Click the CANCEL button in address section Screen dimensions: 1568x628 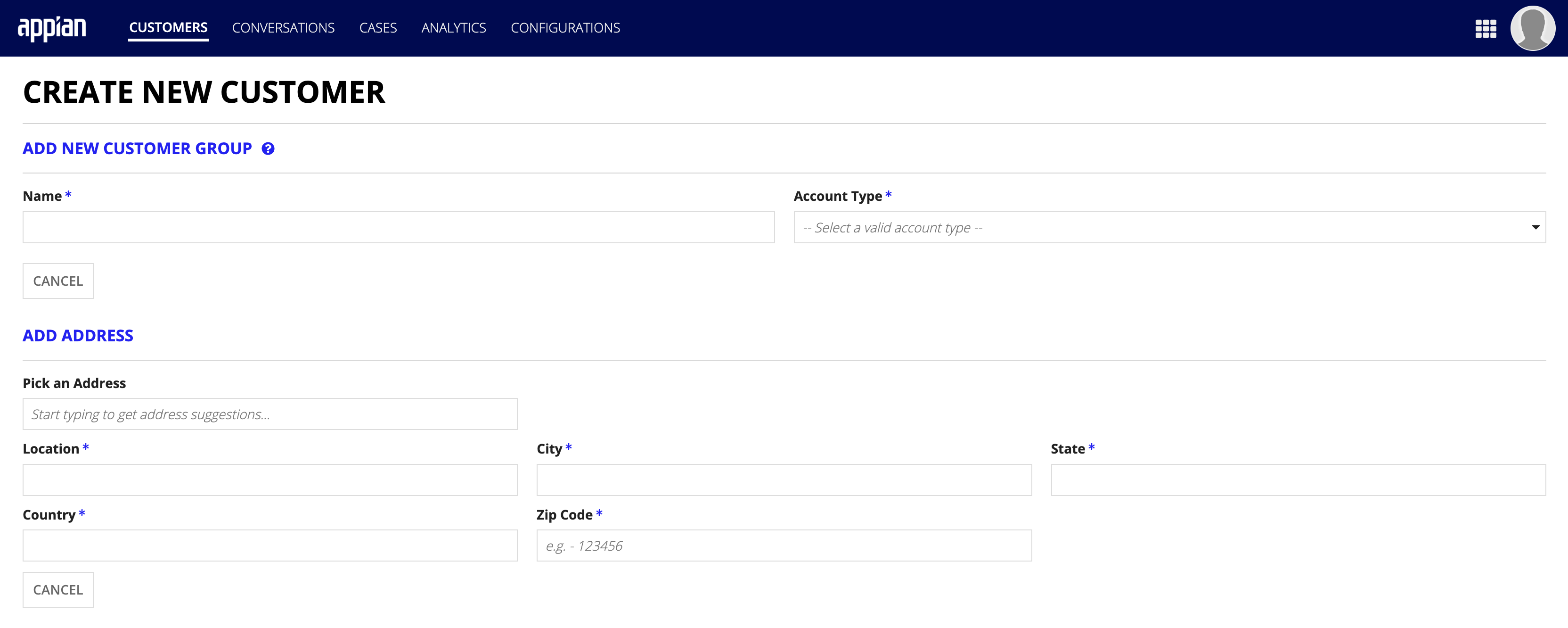pyautogui.click(x=58, y=589)
